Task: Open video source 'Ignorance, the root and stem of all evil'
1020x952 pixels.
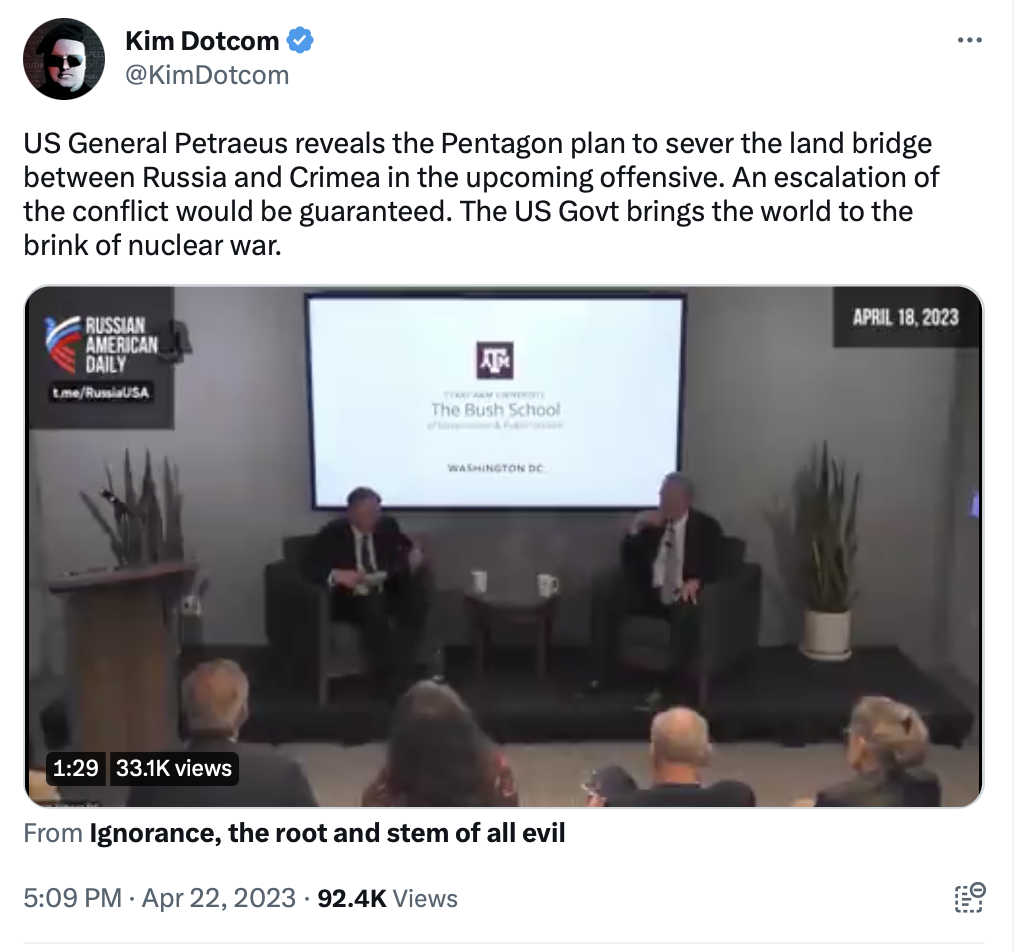Action: click(327, 833)
